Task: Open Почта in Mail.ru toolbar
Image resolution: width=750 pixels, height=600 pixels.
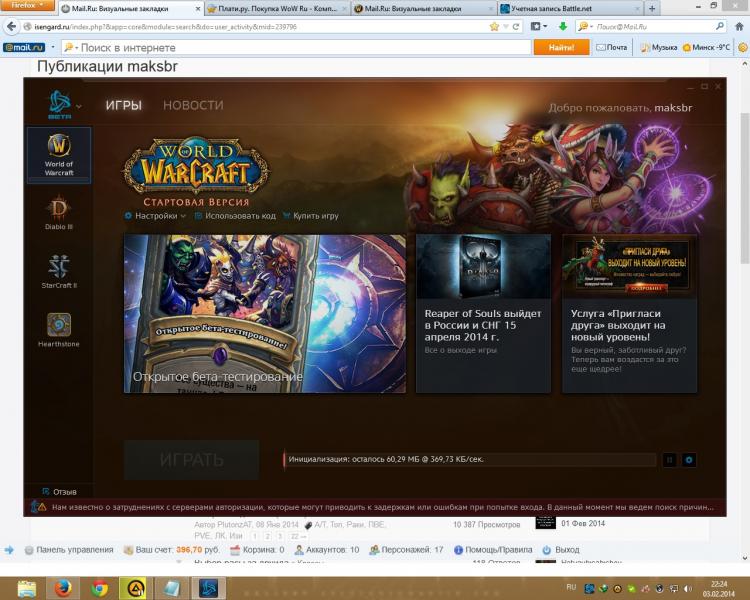Action: click(611, 47)
